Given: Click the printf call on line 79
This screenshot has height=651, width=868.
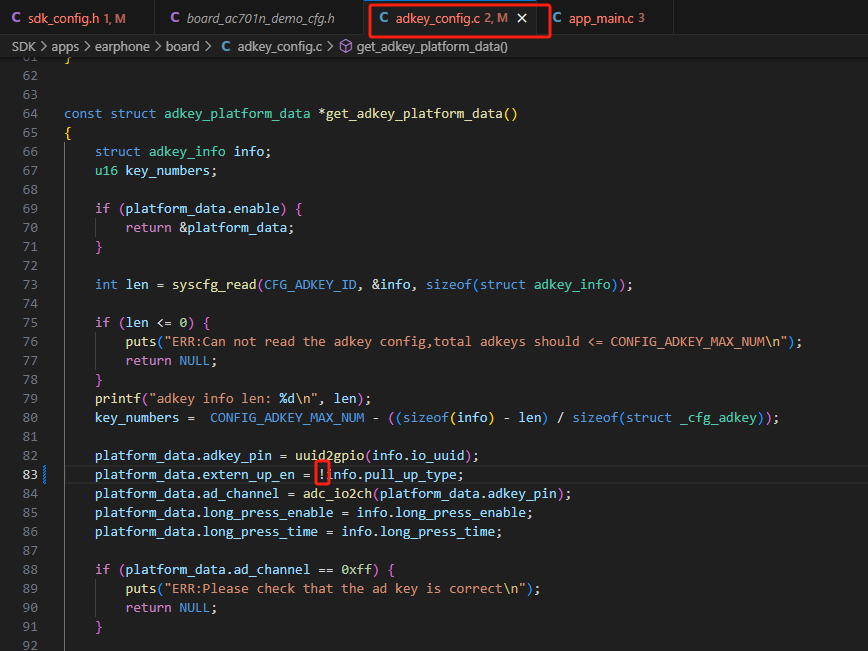Looking at the screenshot, I should point(118,399).
